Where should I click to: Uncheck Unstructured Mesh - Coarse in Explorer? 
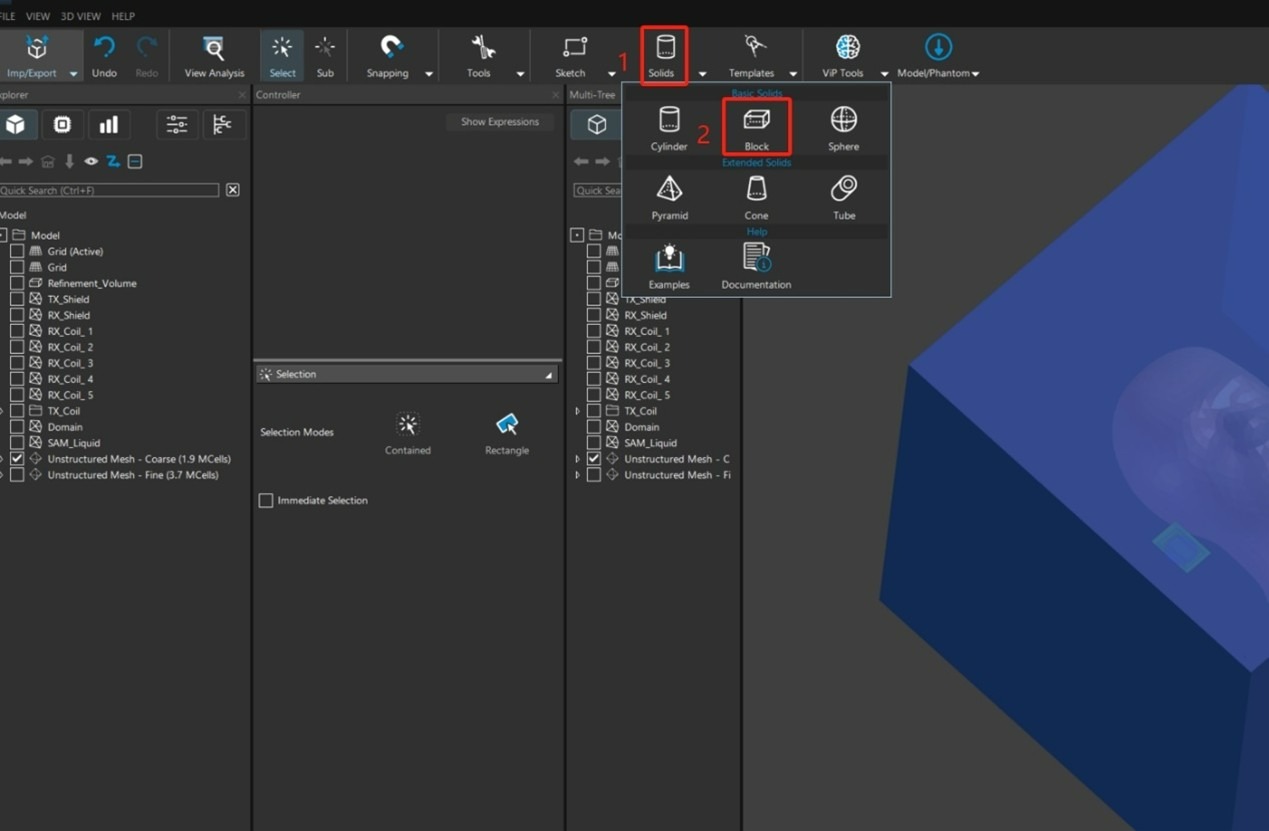pos(17,459)
